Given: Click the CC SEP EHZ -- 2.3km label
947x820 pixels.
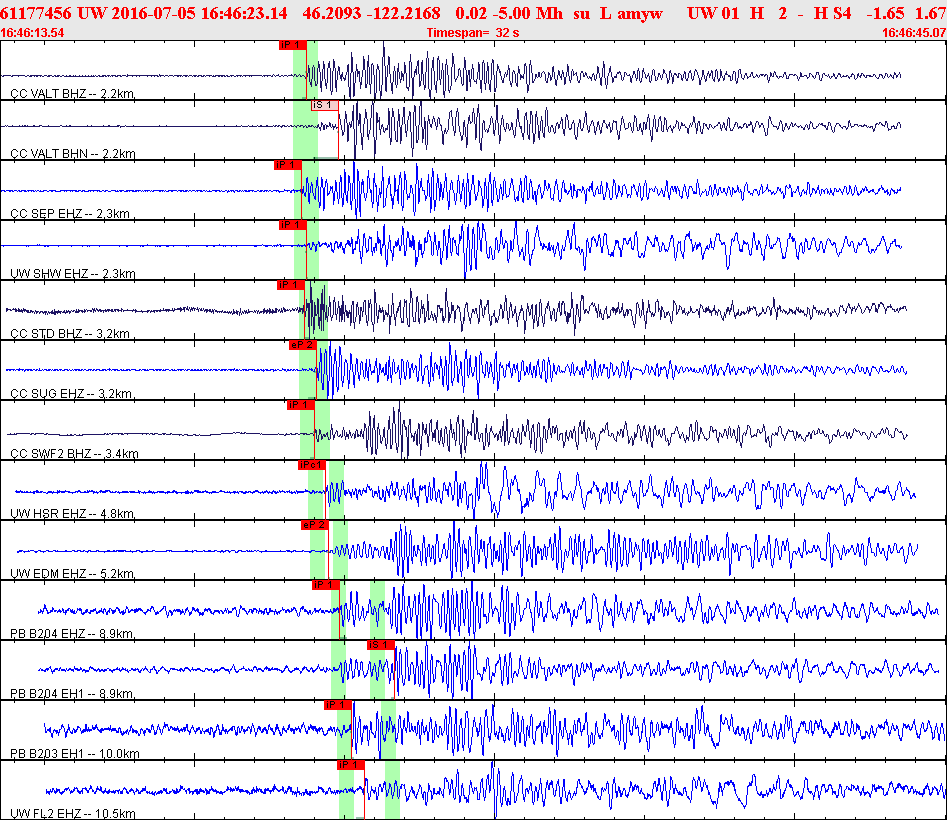Looking at the screenshot, I should (70, 213).
